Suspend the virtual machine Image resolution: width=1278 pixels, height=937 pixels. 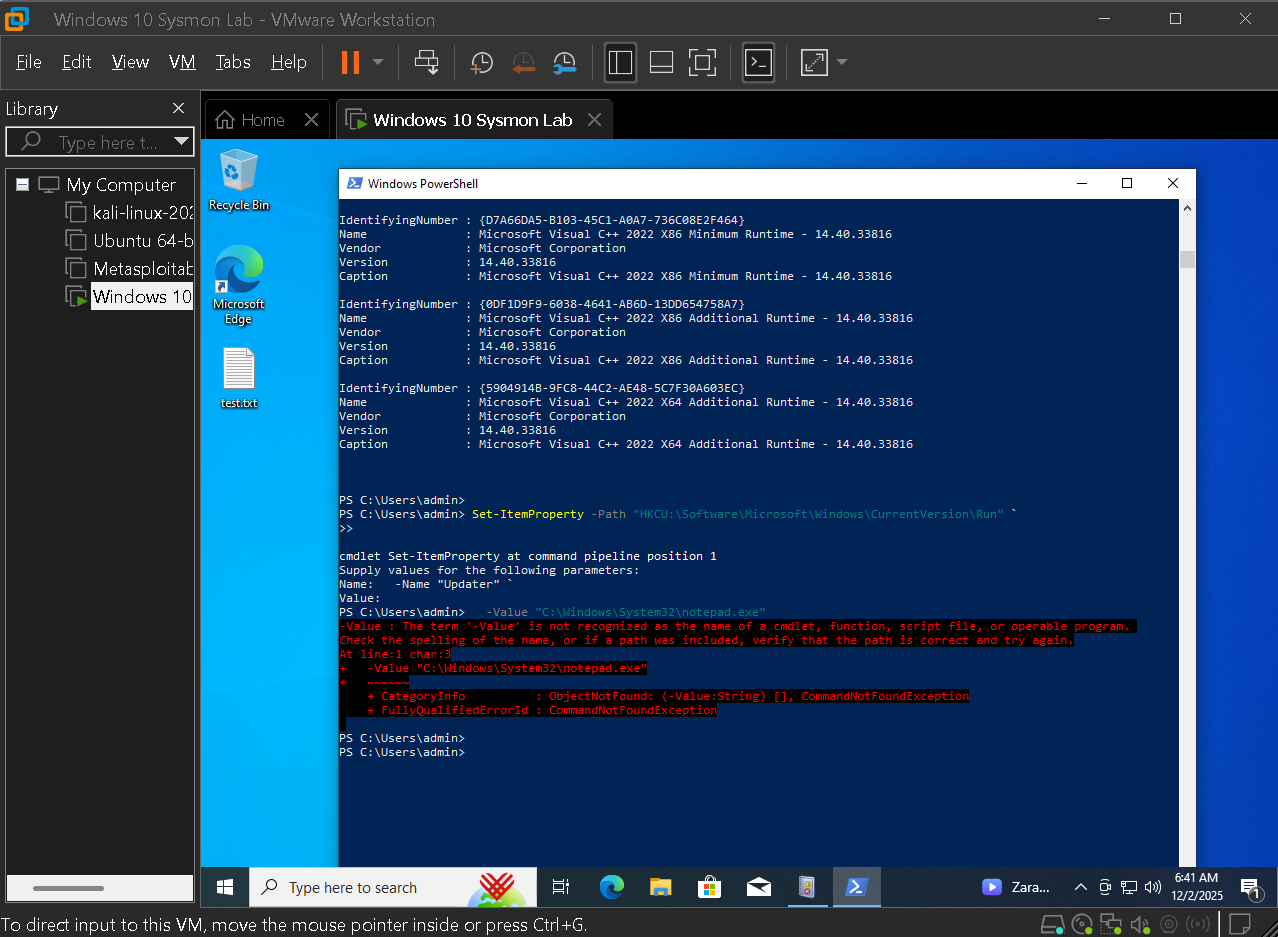[352, 62]
